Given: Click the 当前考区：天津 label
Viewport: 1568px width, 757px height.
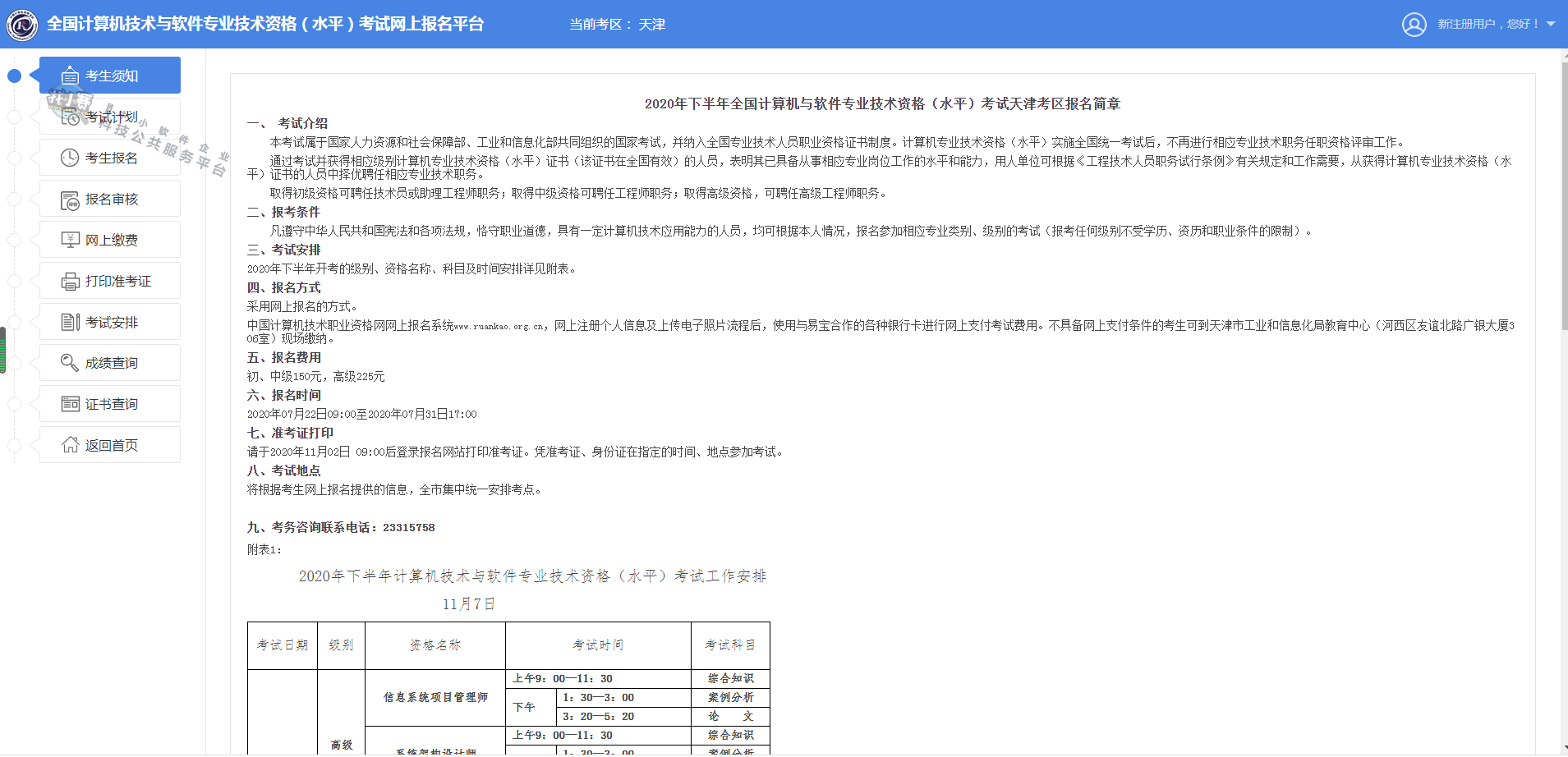Looking at the screenshot, I should [x=618, y=25].
